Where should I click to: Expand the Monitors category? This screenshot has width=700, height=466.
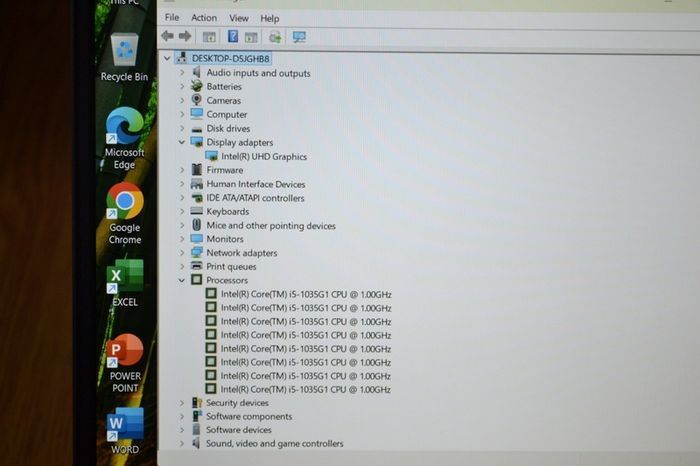(182, 239)
